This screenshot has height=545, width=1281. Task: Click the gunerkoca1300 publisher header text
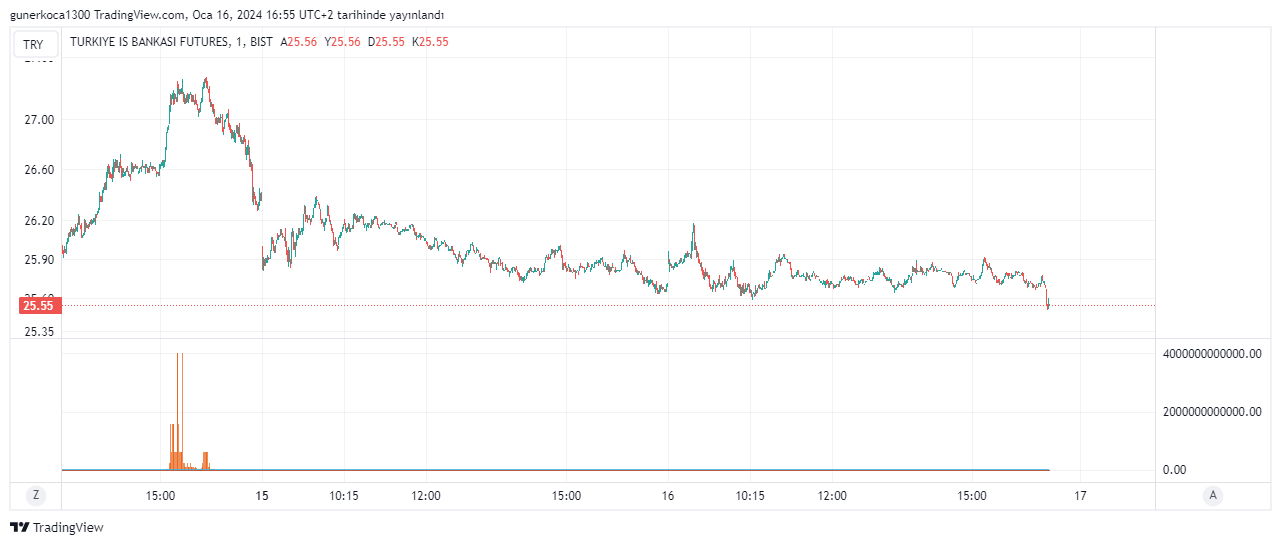47,15
